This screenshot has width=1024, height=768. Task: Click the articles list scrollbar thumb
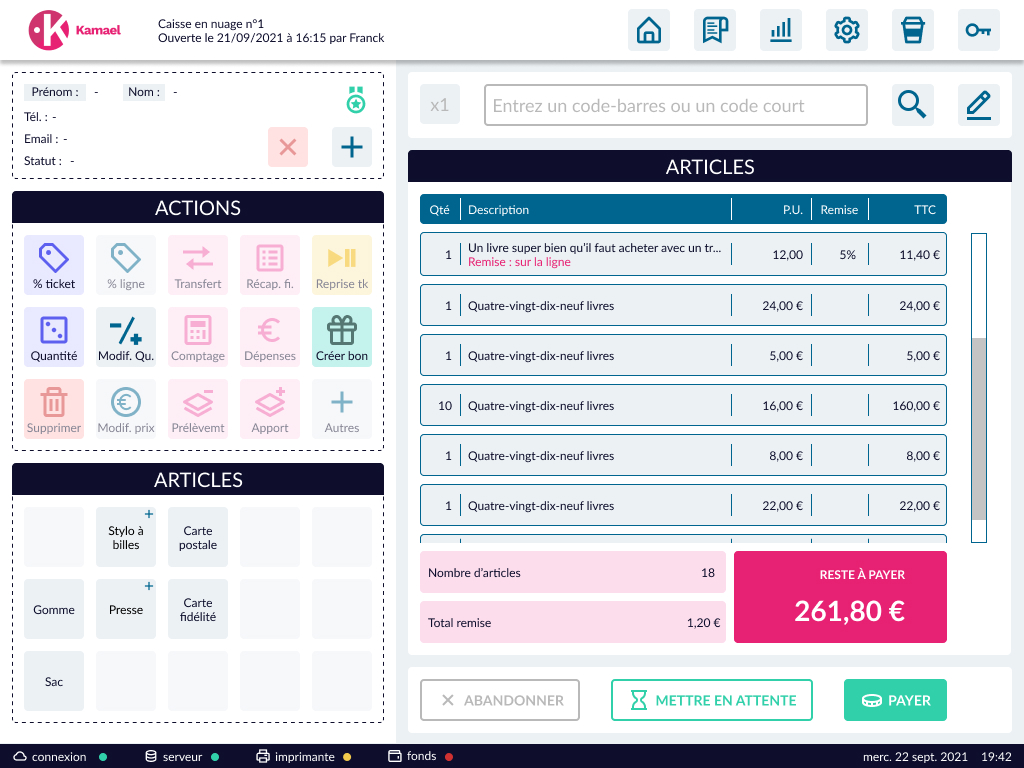[979, 428]
